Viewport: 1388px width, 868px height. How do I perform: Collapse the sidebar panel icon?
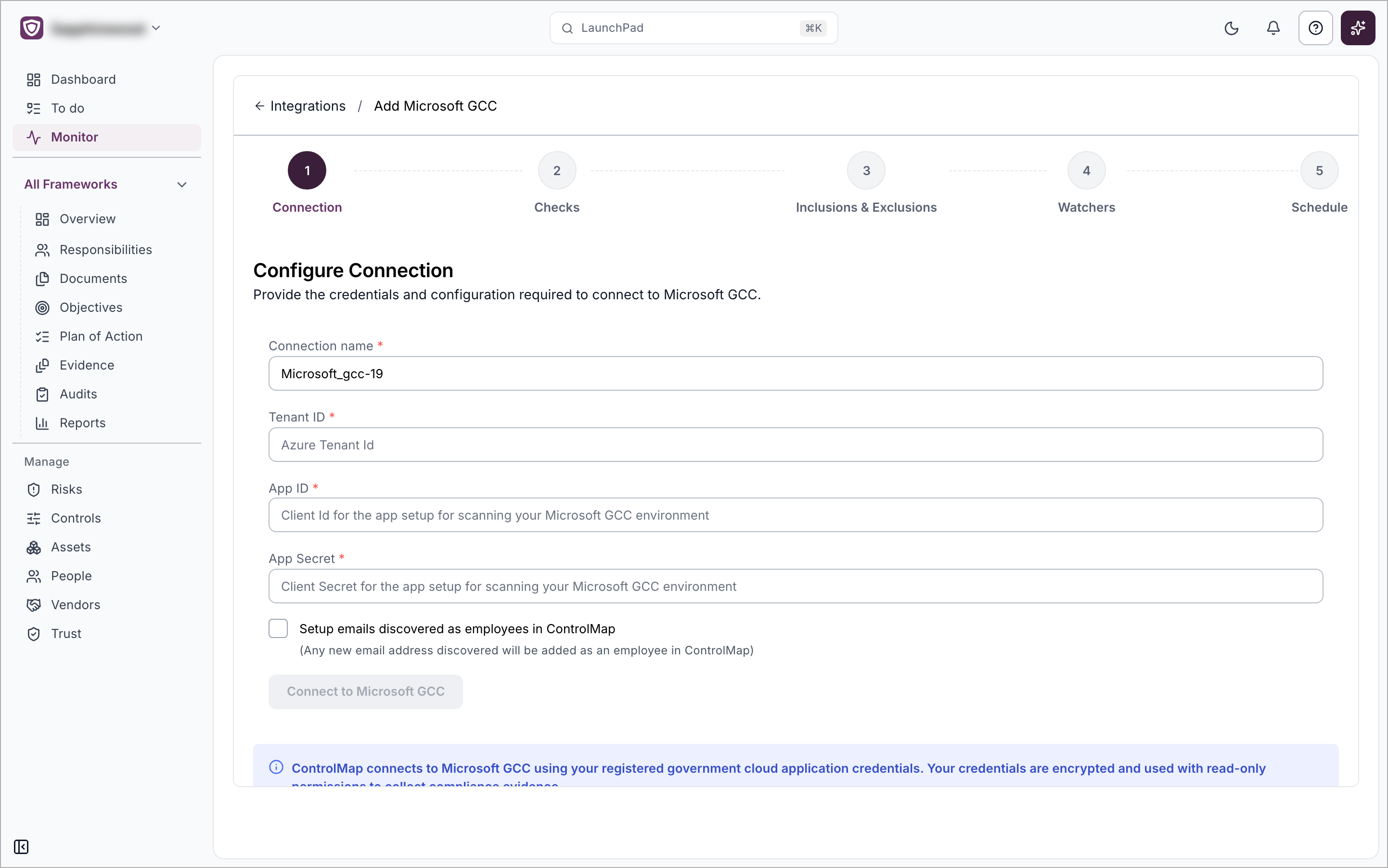21,847
